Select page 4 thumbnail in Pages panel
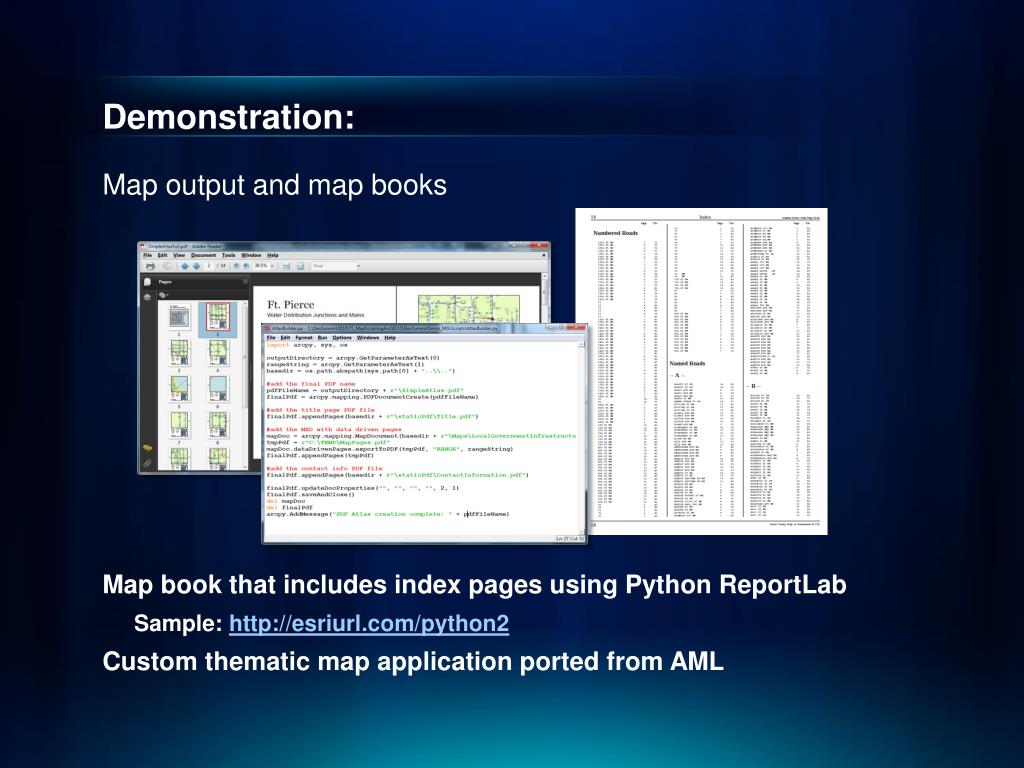This screenshot has width=1024, height=768. [218, 353]
